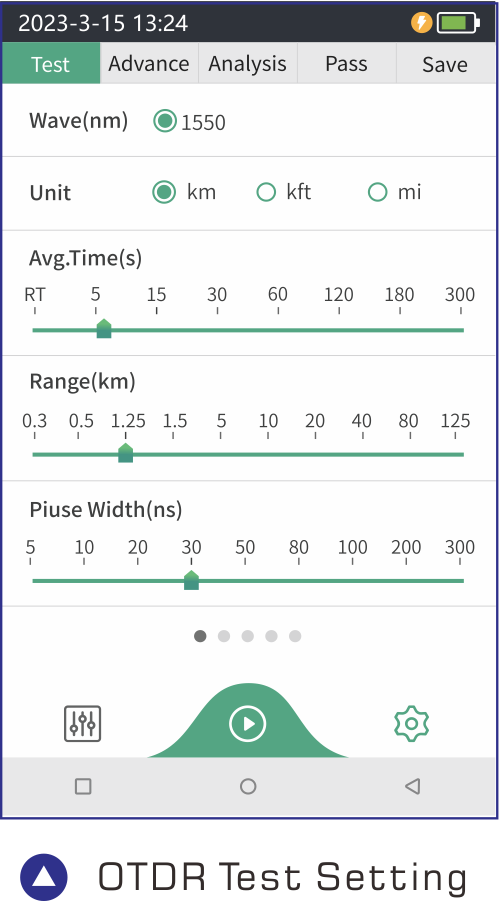Select the 1550 wavelength radio button
499x912 pixels.
click(x=165, y=121)
